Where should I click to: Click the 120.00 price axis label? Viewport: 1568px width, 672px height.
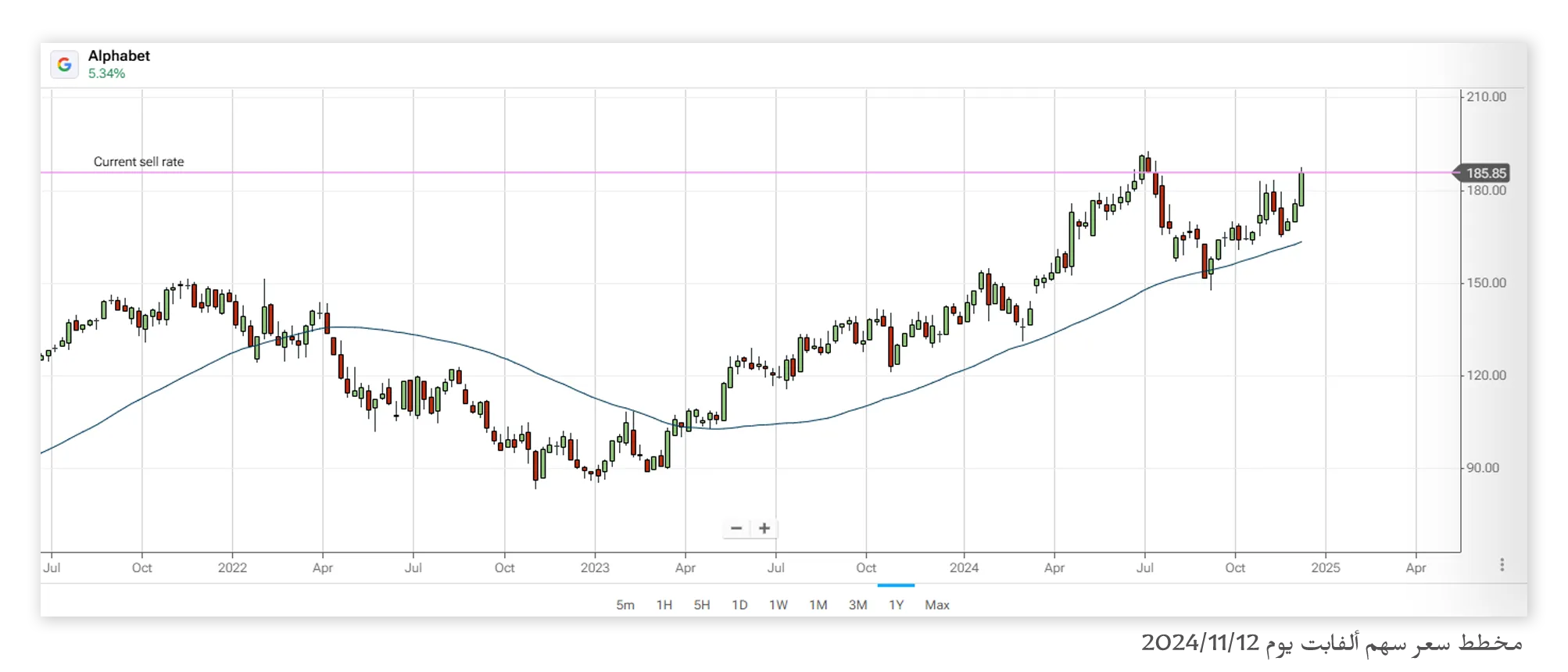pos(1486,375)
